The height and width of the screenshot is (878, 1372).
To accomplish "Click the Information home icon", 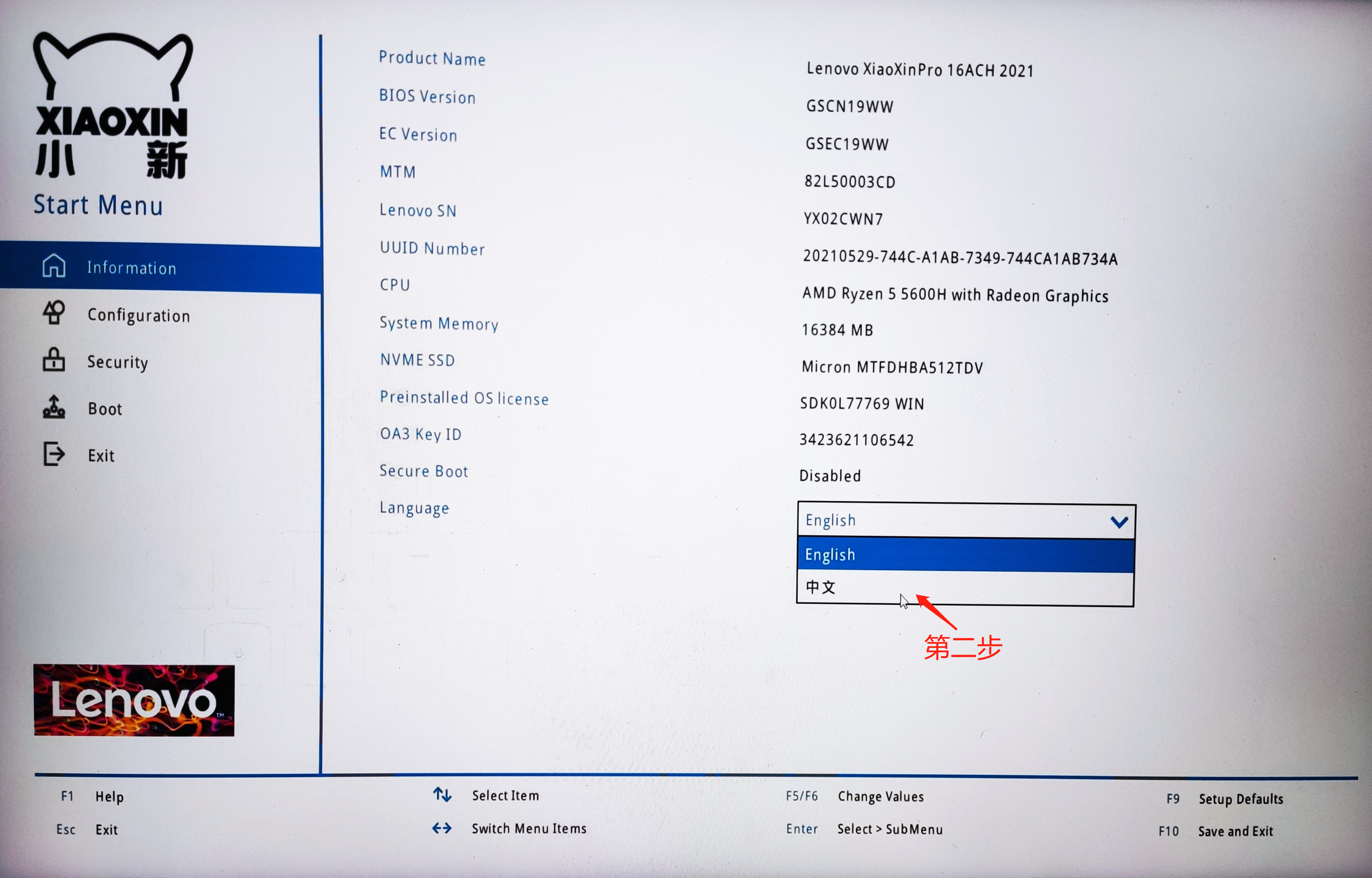I will pyautogui.click(x=54, y=266).
